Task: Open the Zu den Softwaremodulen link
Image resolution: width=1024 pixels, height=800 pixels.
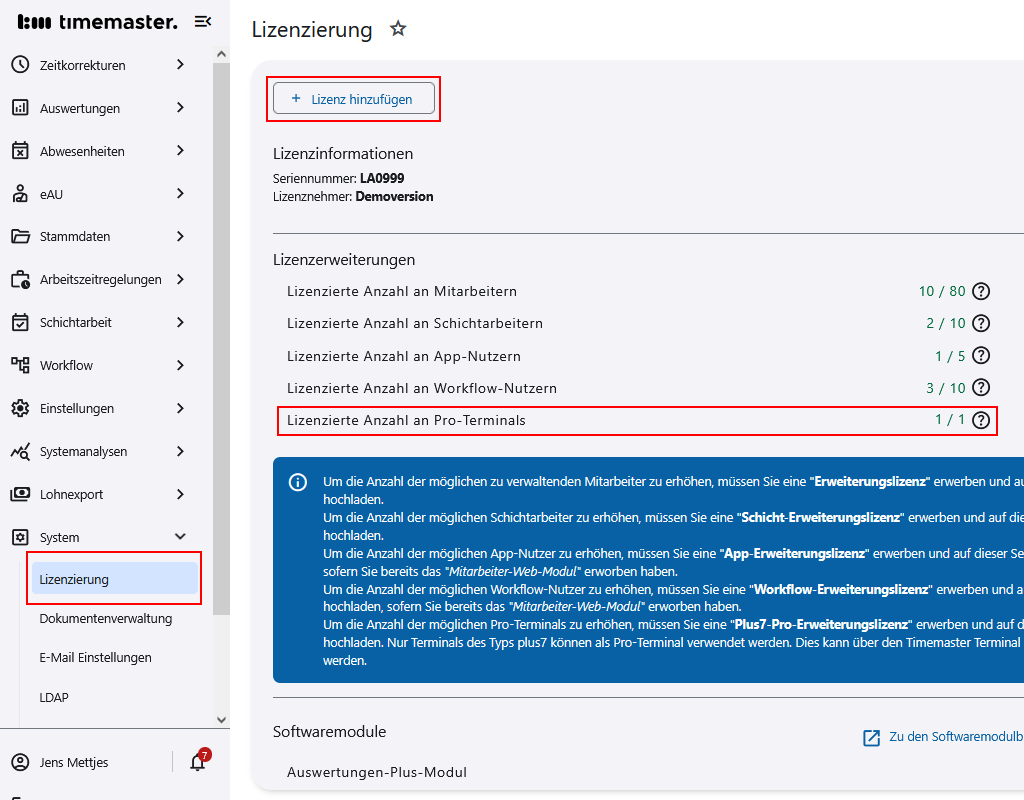Action: click(x=940, y=737)
